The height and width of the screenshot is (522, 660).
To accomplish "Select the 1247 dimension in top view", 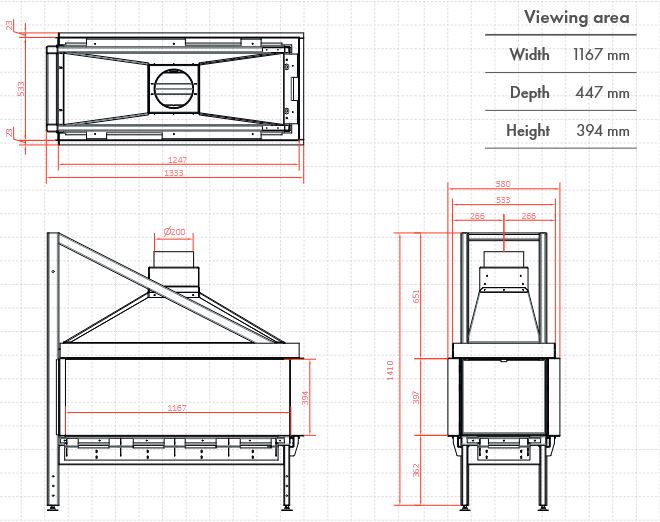I will click(178, 160).
